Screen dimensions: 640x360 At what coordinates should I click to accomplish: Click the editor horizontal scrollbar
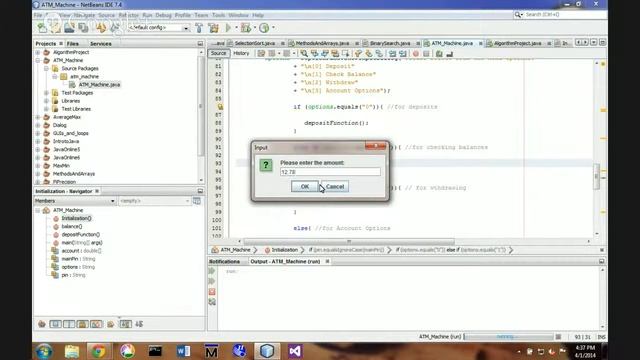[349, 241]
